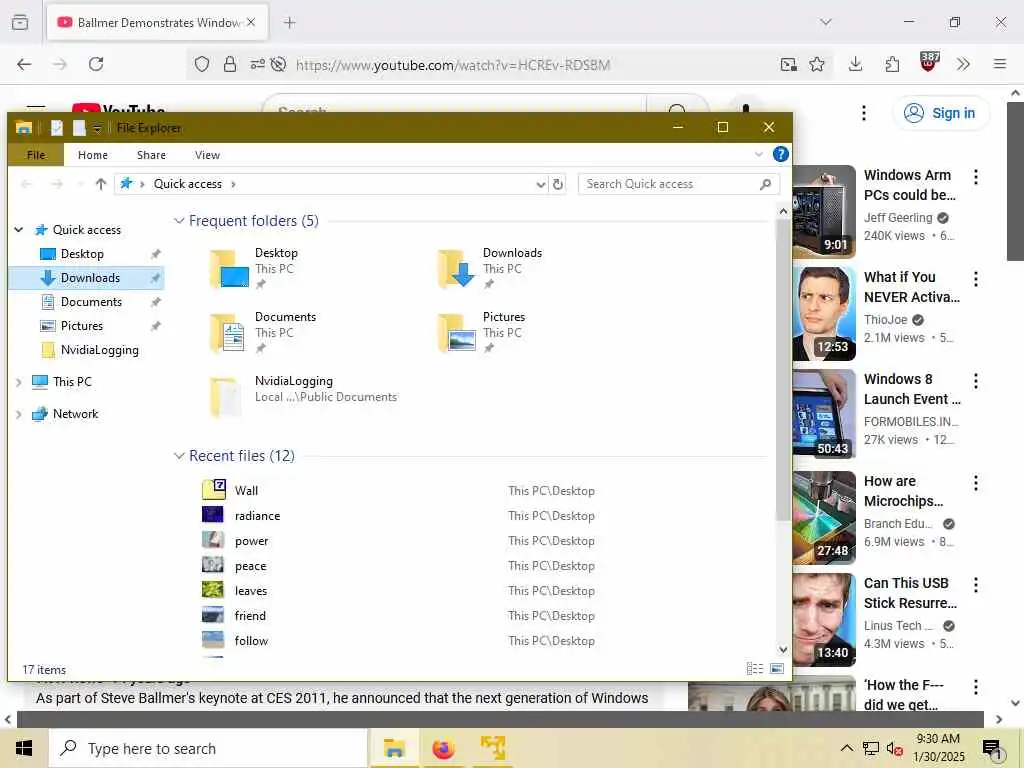Reload the YouTube page in Firefox

click(96, 64)
